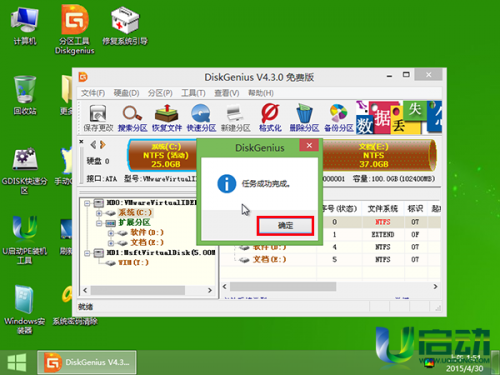Close the disk map panel with small x
Screen dimensions: 500x375
pos(81,142)
